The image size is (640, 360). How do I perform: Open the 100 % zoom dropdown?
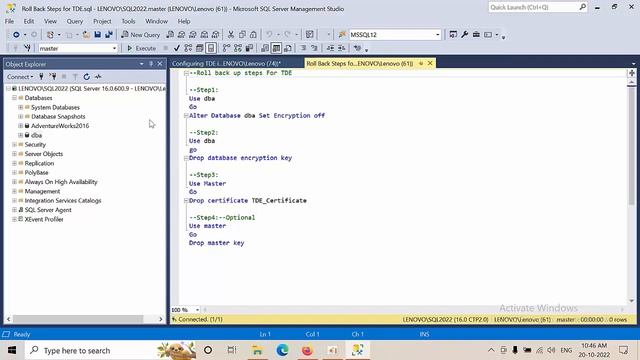coord(197,310)
